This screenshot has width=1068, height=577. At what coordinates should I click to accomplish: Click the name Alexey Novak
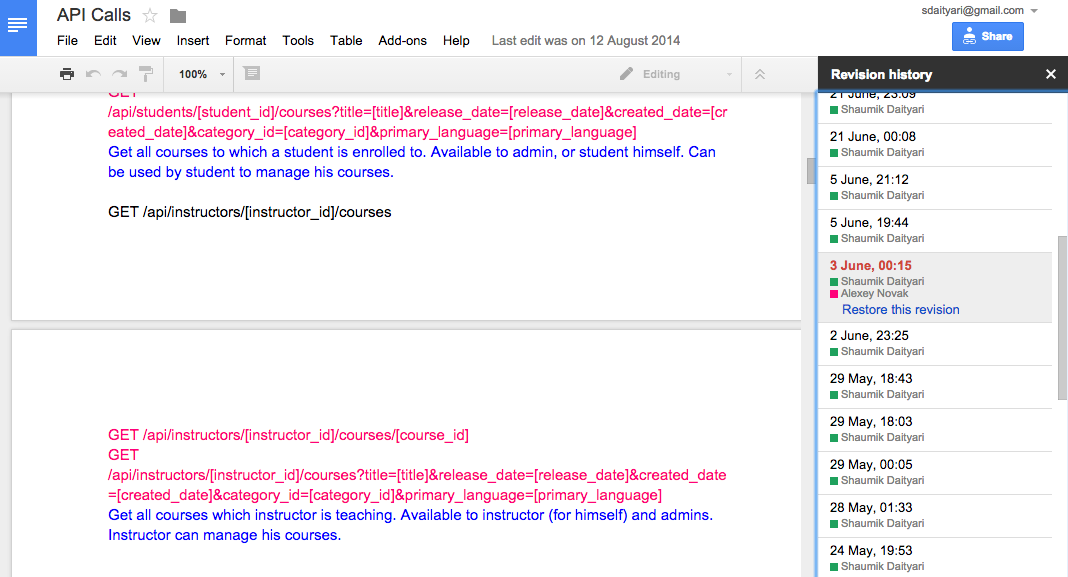[875, 294]
